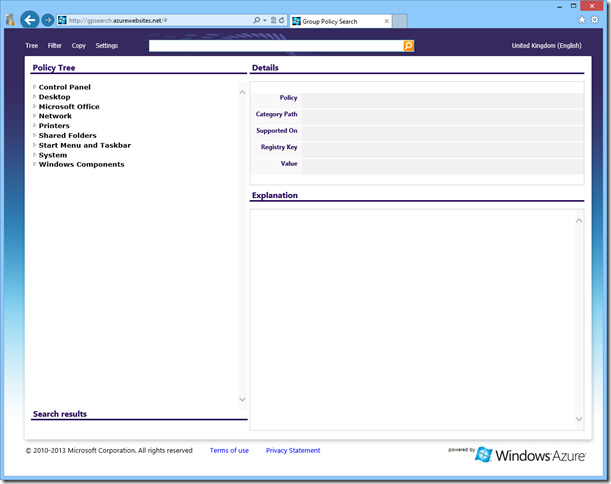
Task: Click the policy search text field
Action: tap(276, 46)
